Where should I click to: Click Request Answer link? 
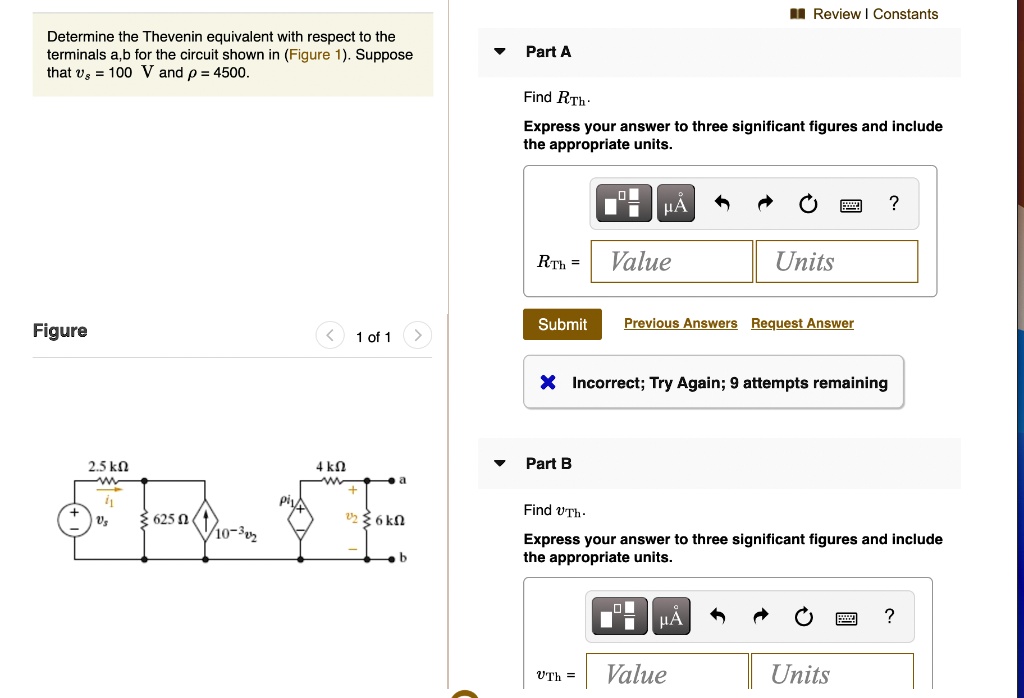coord(802,323)
